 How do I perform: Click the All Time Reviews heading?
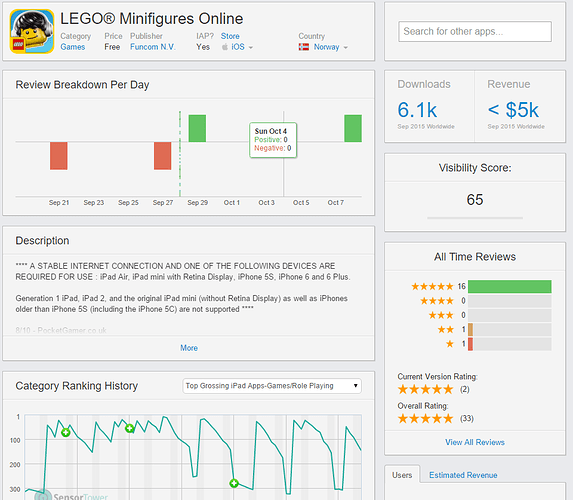tap(475, 257)
